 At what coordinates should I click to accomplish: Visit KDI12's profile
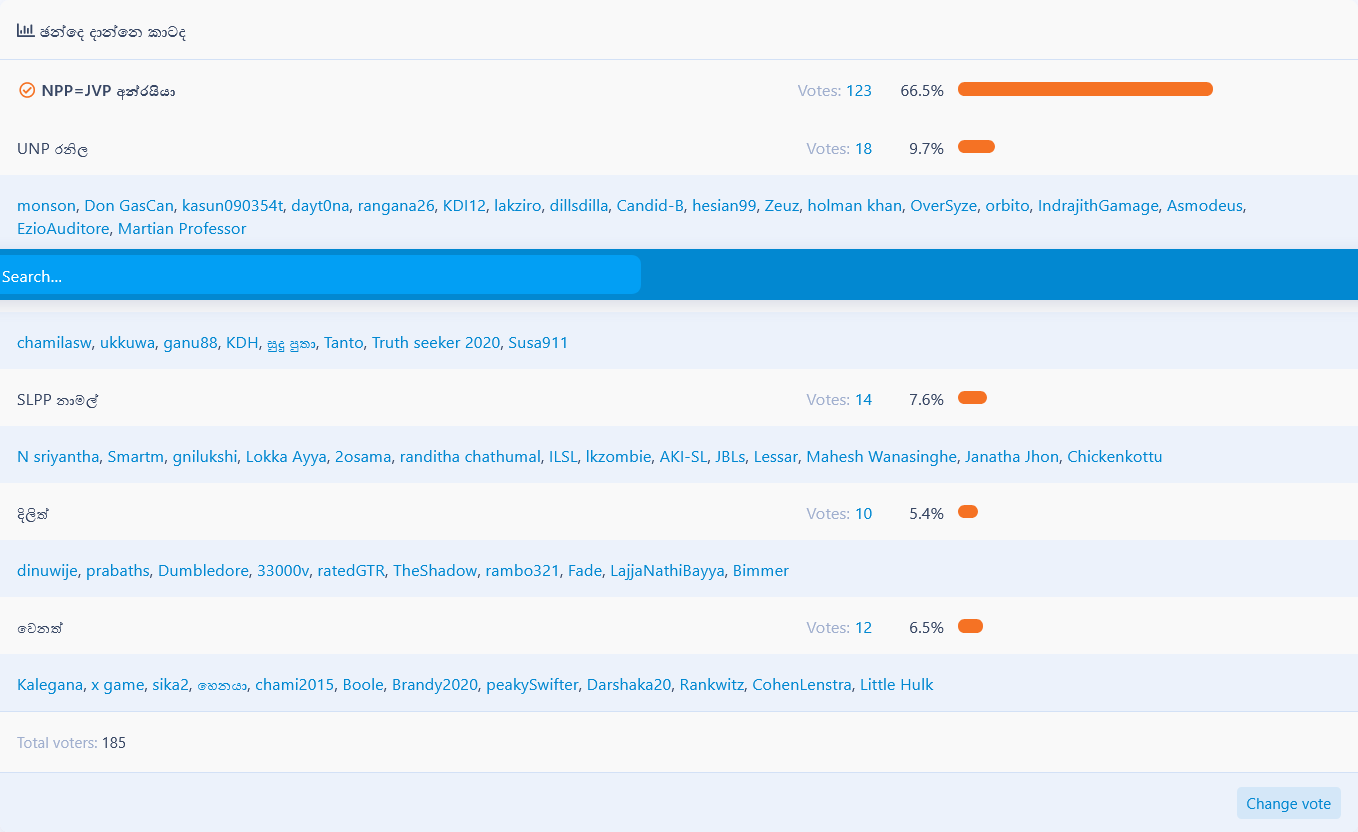pos(464,206)
